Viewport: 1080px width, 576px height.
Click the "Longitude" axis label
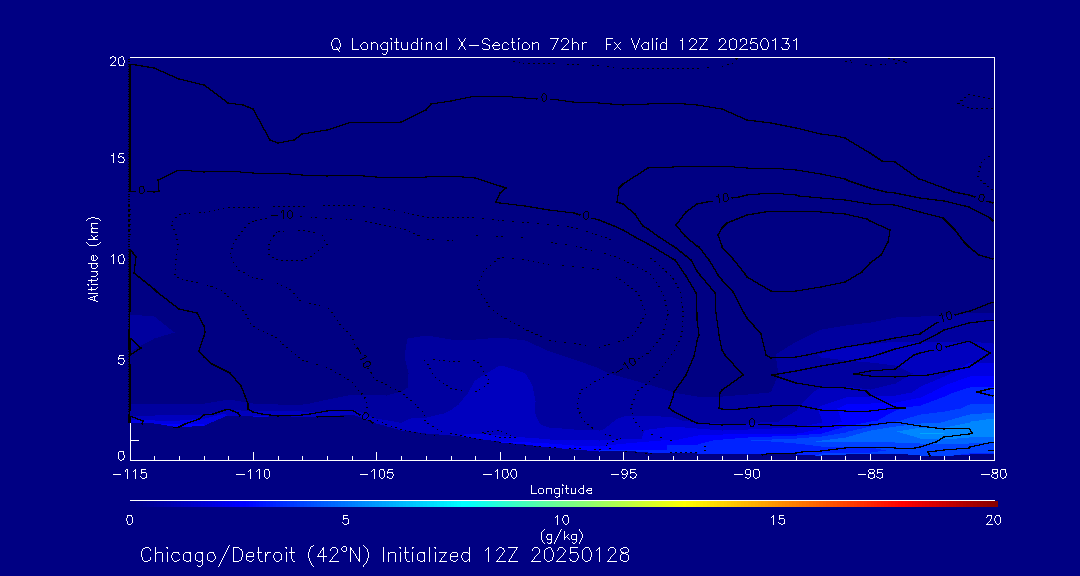click(x=561, y=491)
